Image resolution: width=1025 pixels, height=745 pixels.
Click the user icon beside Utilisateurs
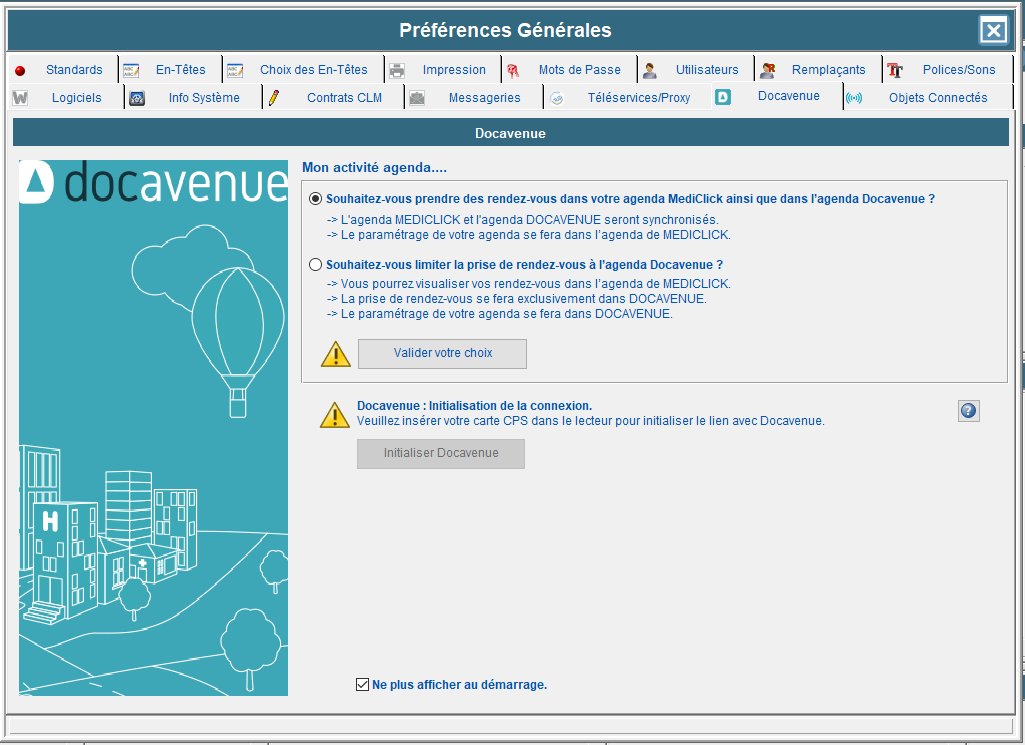click(650, 70)
